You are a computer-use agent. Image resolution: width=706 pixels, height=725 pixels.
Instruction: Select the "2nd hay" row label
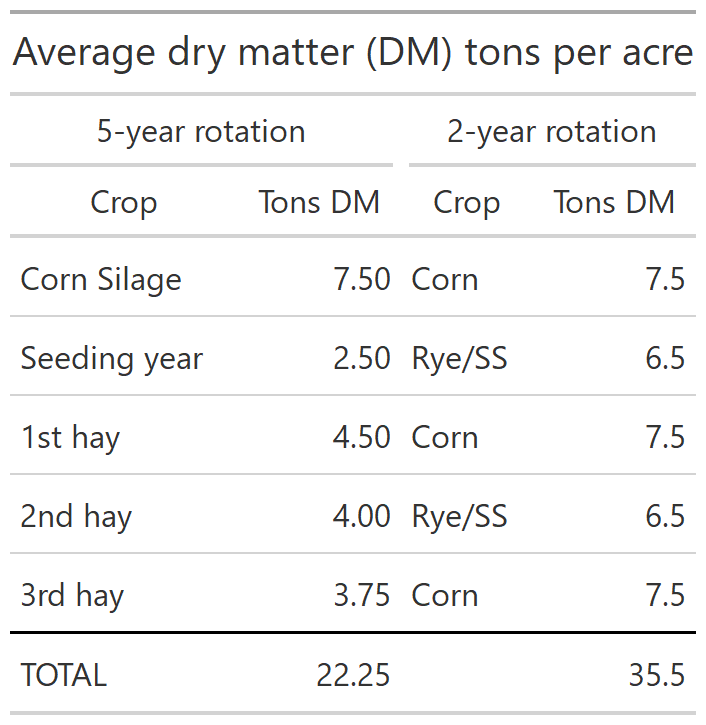[76, 516]
